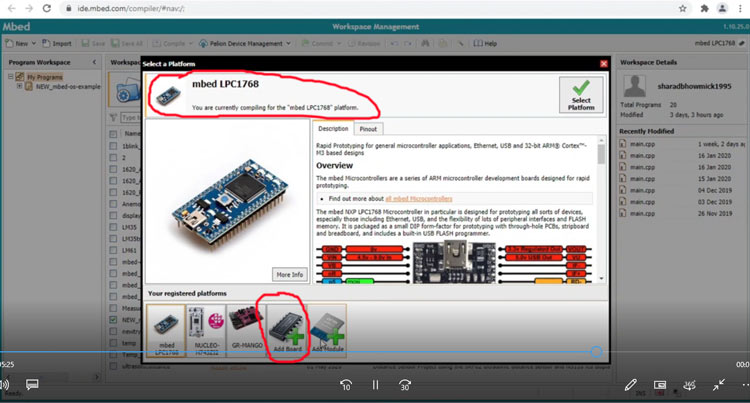
Task: Switch to the Pinout tab
Action: 368,129
